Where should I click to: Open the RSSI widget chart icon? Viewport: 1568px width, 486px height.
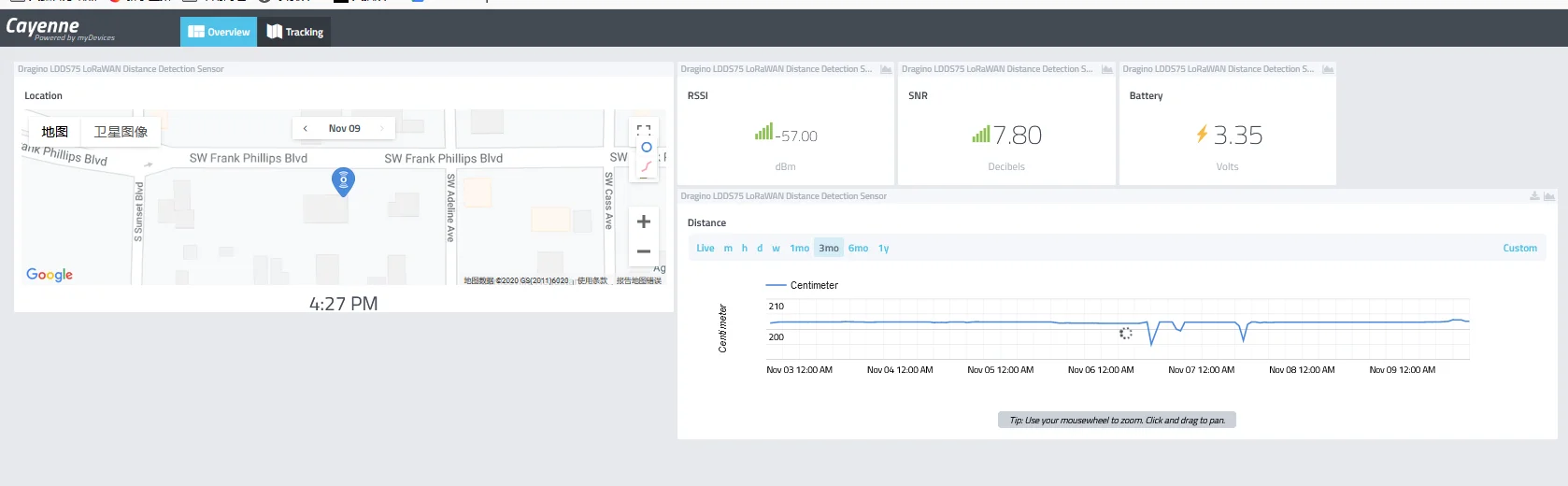pyautogui.click(x=886, y=70)
